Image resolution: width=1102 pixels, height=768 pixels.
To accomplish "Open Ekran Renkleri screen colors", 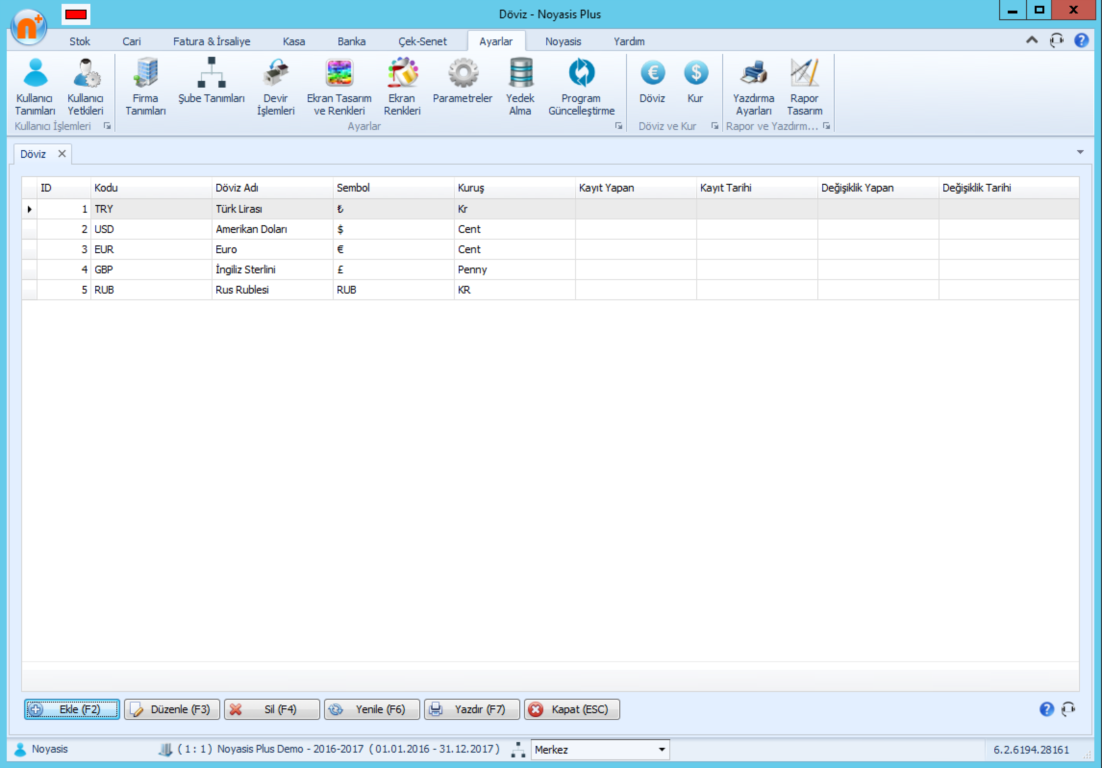I will tap(402, 86).
